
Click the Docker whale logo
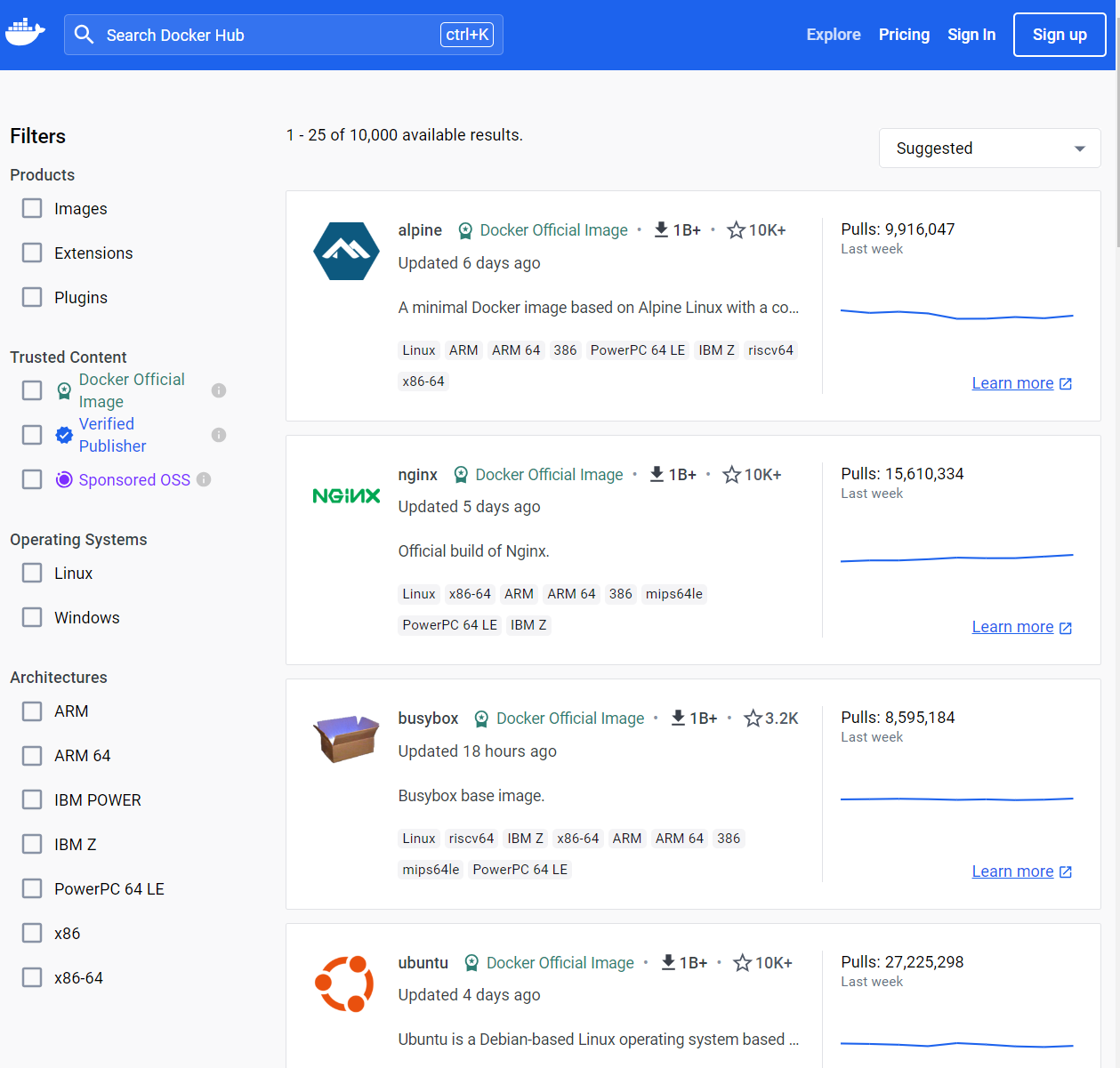[25, 33]
